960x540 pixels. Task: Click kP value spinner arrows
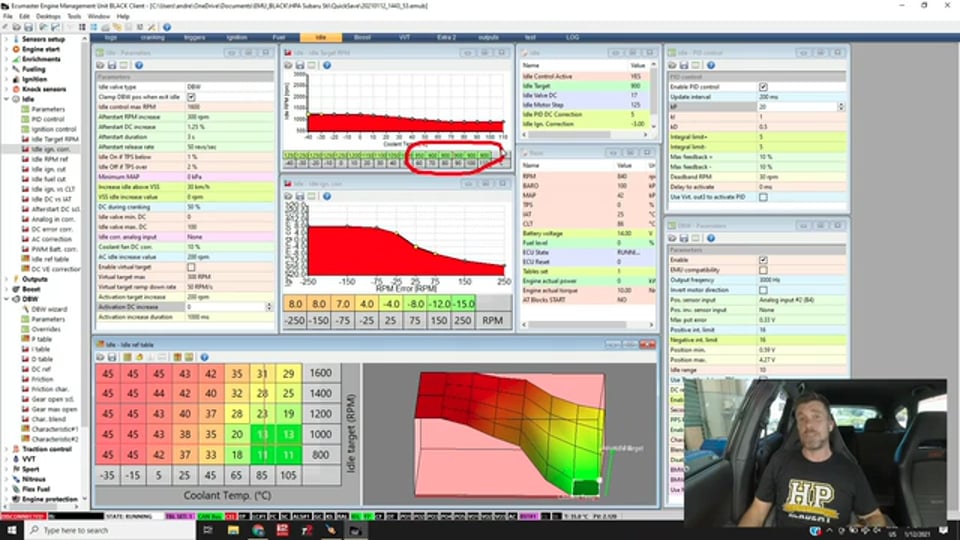841,107
